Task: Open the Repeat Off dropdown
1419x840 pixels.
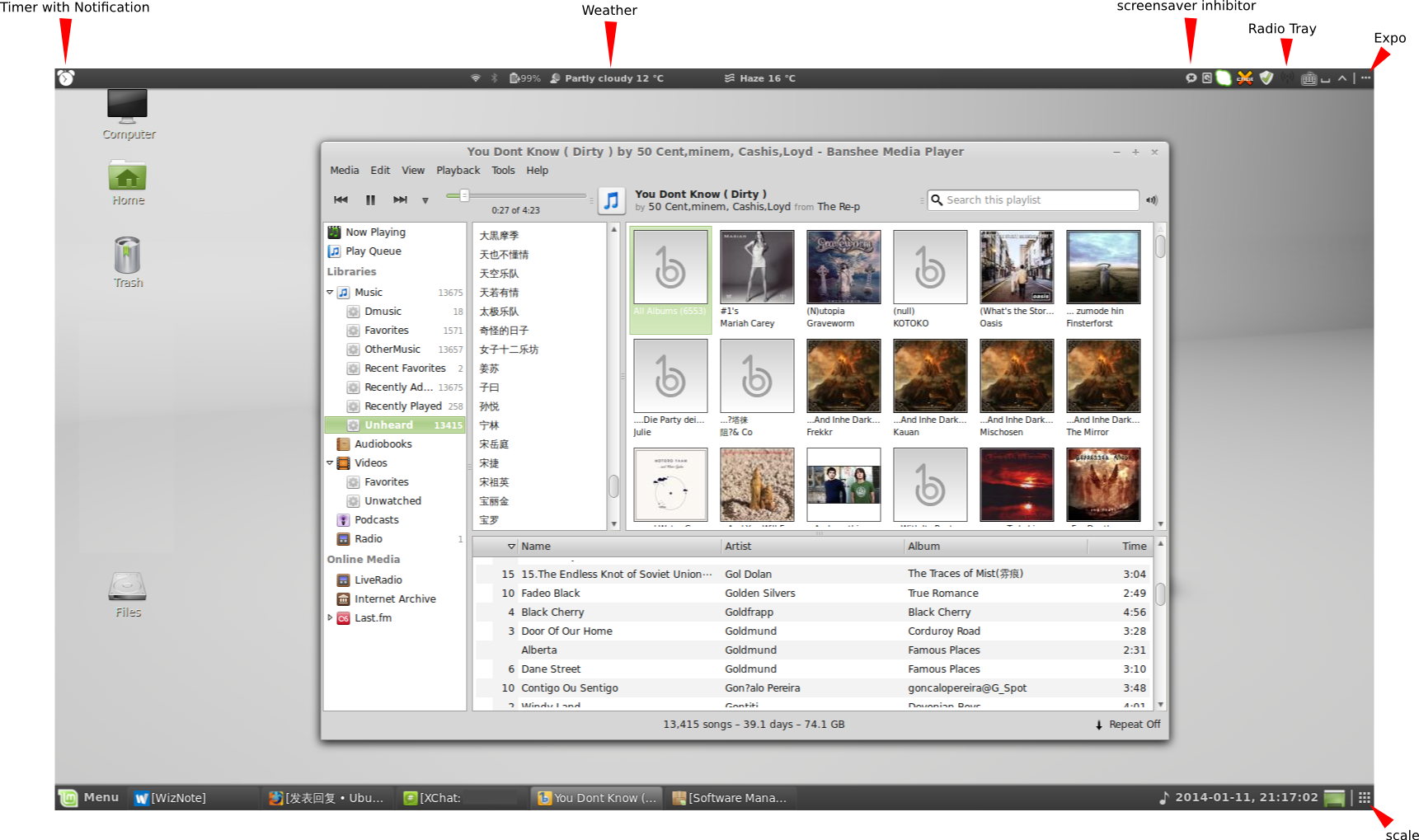Action: [x=1127, y=725]
